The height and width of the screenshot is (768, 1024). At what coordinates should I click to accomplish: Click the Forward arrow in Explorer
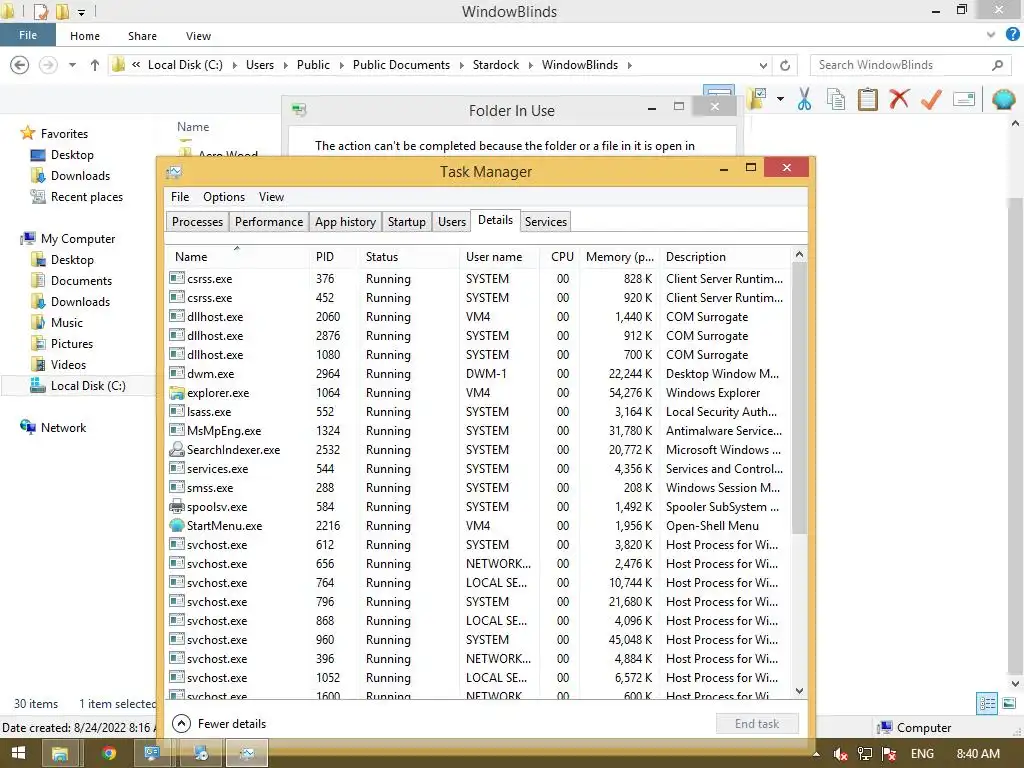pyautogui.click(x=48, y=65)
